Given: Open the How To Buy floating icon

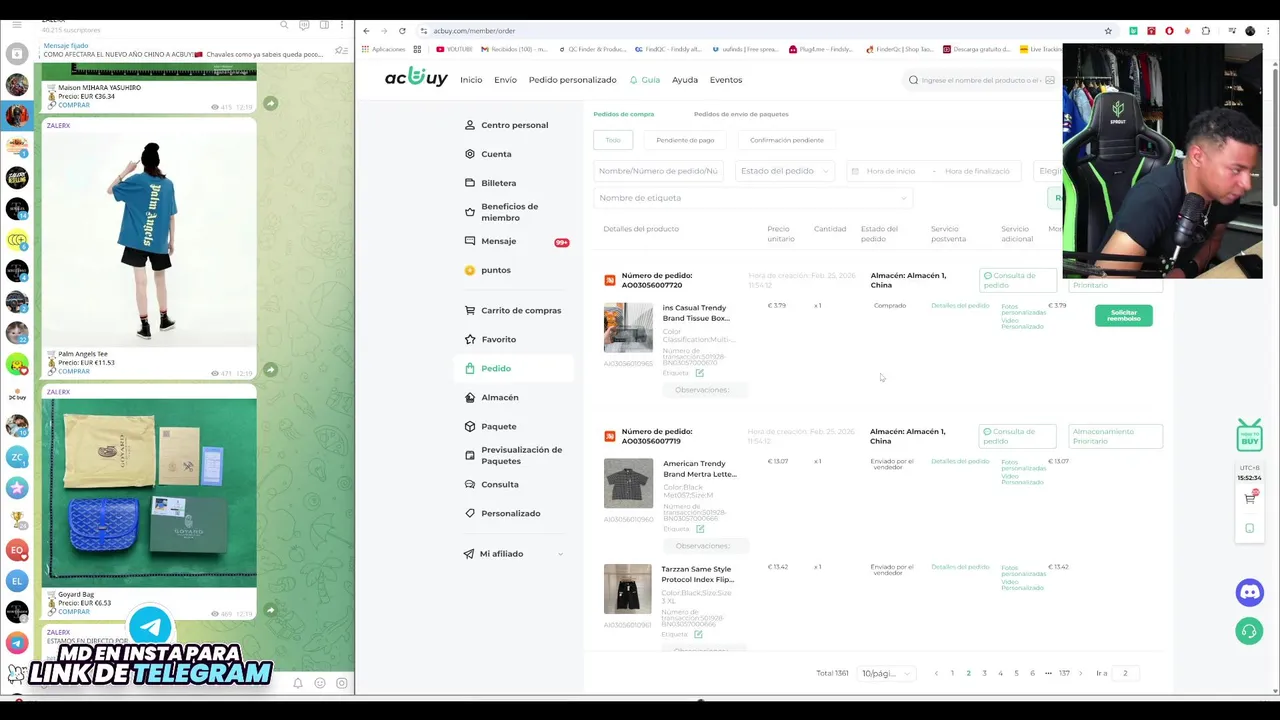Looking at the screenshot, I should [x=1249, y=436].
